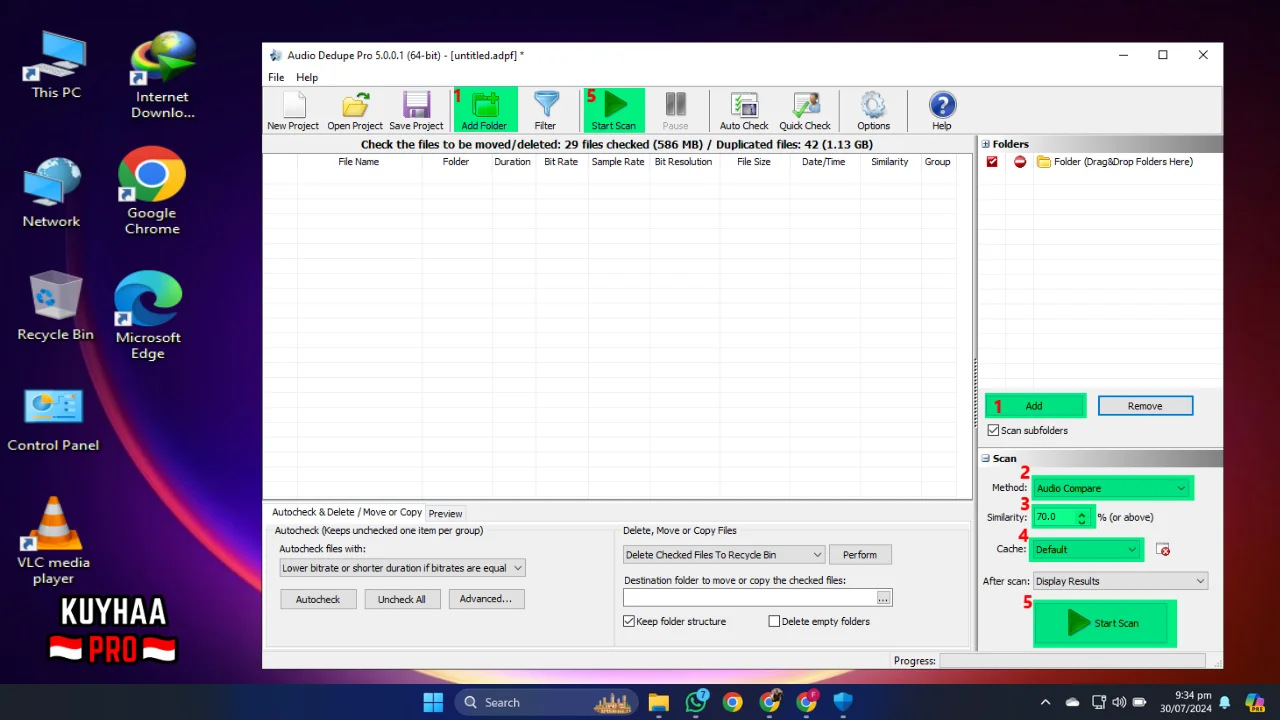Open volume control in system tray

pyautogui.click(x=1118, y=702)
